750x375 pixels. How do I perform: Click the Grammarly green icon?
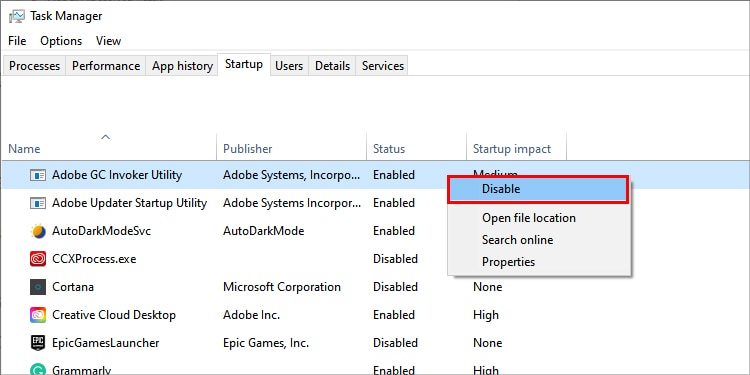(x=38, y=369)
